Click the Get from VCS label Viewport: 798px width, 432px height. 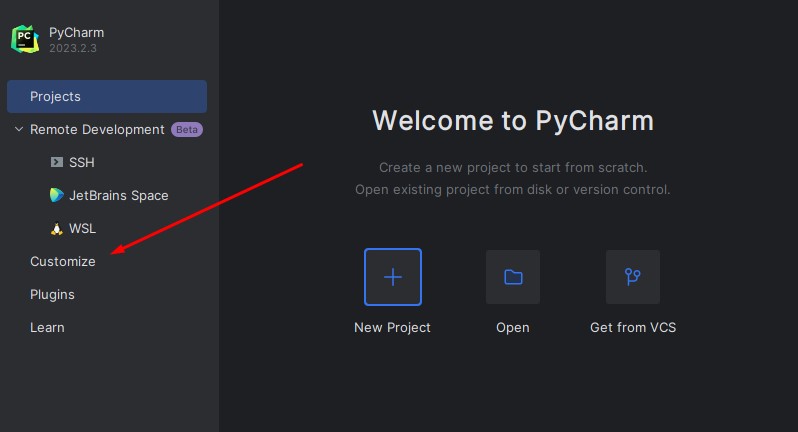[633, 327]
